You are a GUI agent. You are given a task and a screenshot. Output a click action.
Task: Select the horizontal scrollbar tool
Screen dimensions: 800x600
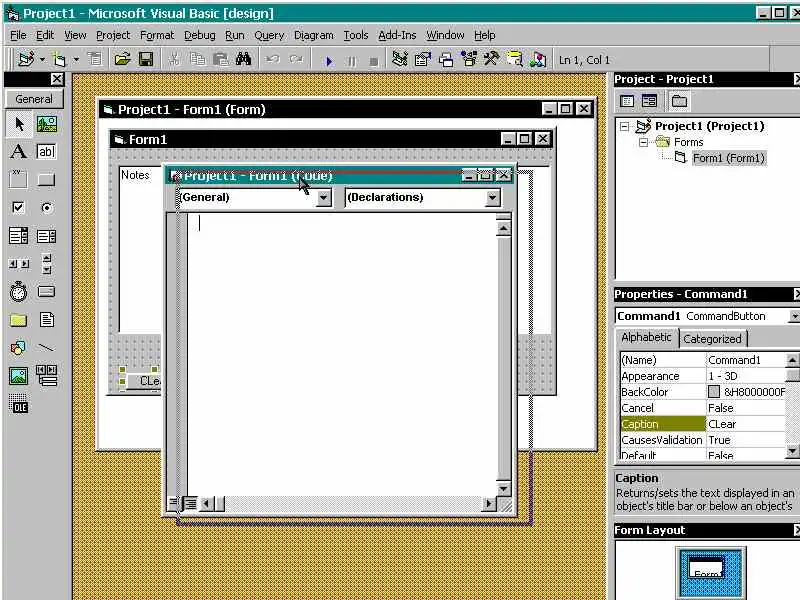18,264
